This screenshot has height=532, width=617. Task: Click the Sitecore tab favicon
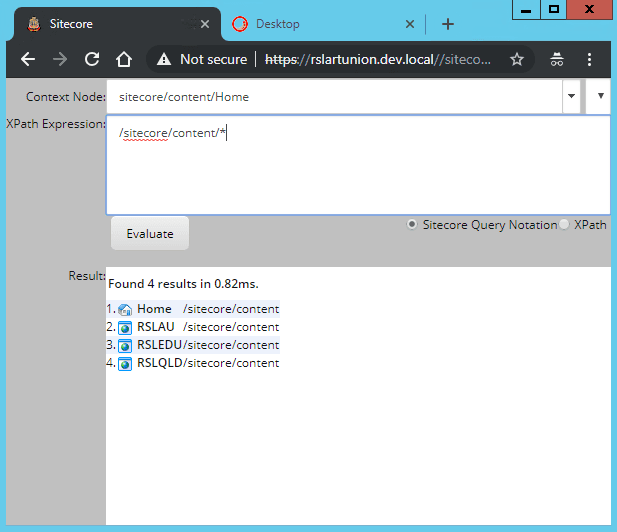pyautogui.click(x=34, y=24)
